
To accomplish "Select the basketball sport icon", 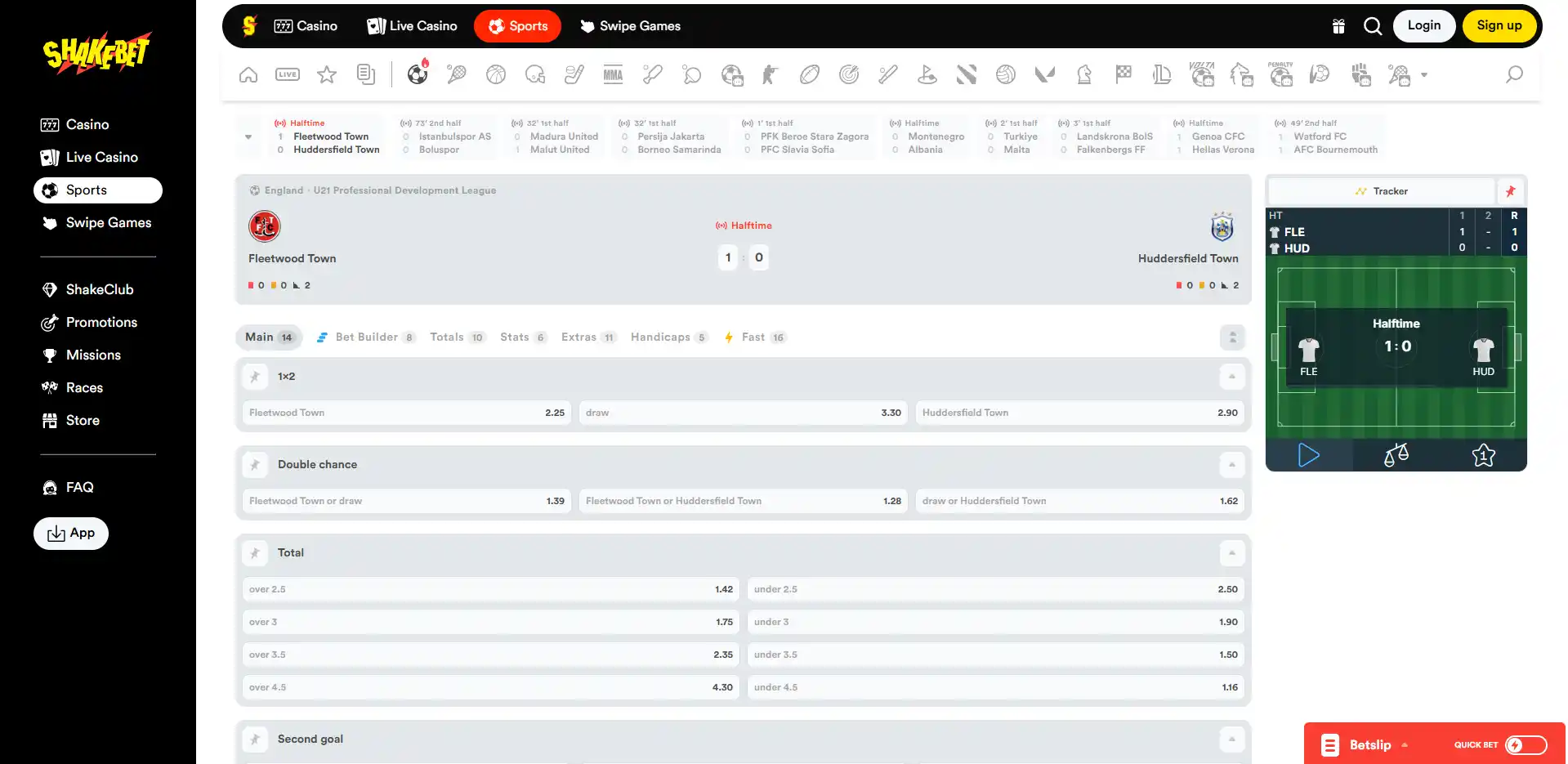I will (x=496, y=75).
